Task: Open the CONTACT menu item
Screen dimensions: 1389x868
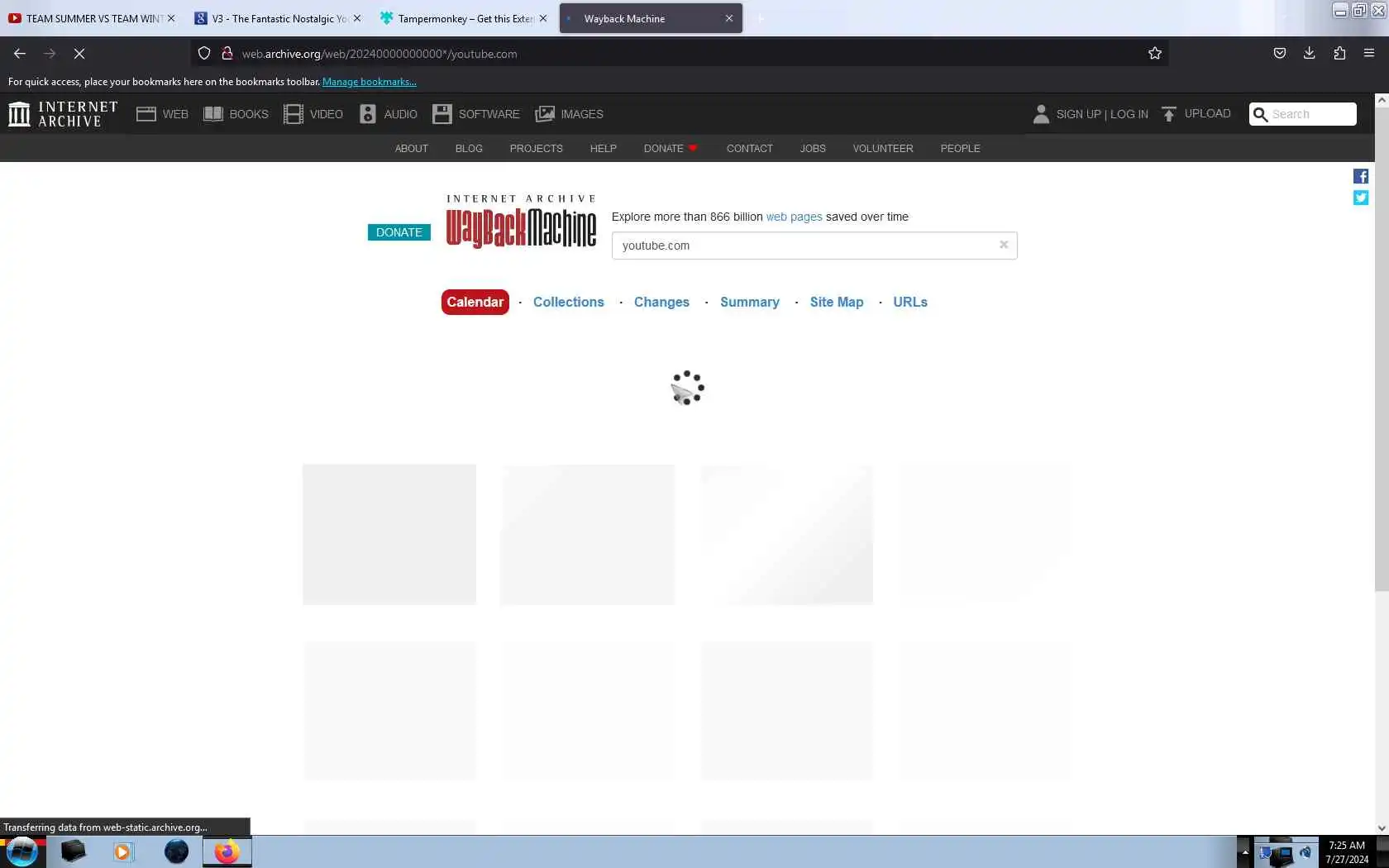Action: 750,149
